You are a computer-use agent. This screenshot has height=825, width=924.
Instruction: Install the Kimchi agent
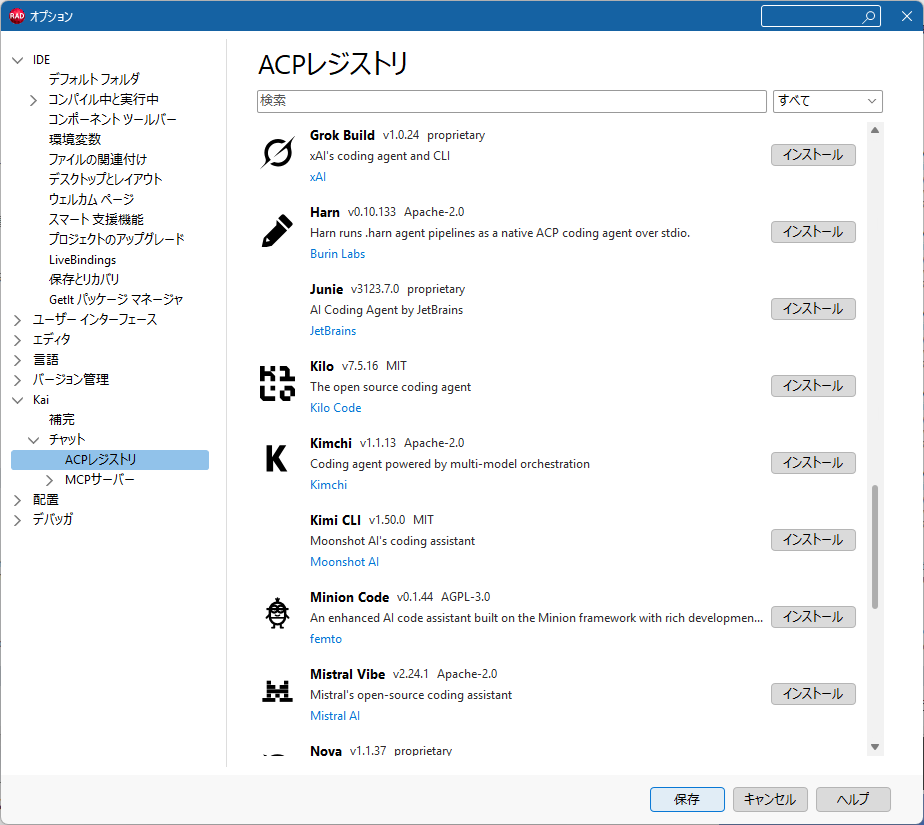(813, 463)
